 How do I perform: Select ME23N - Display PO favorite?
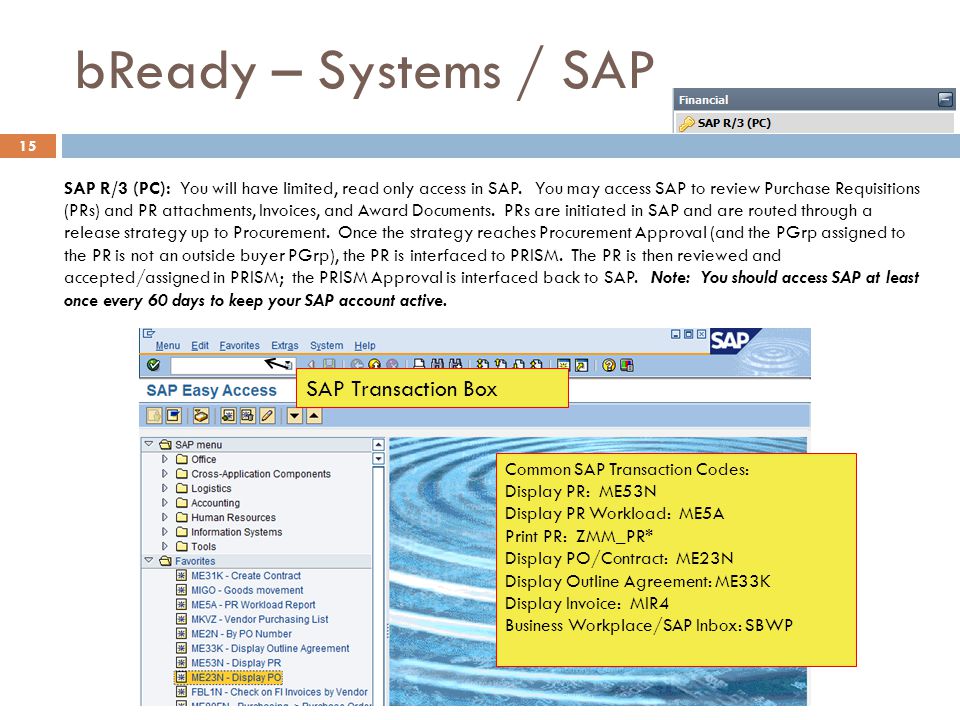point(236,678)
